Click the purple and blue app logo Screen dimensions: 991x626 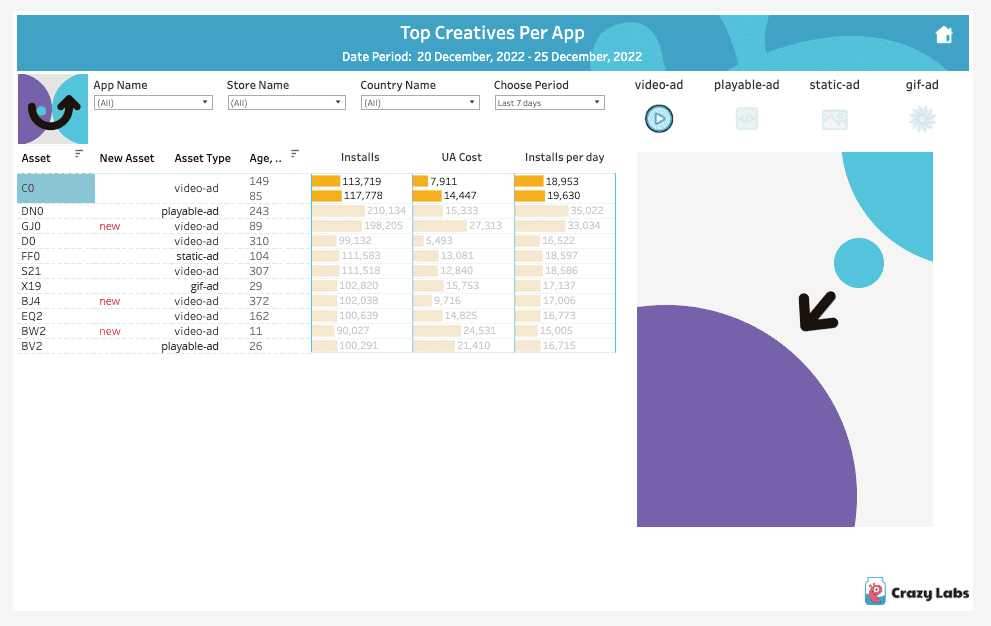point(53,109)
